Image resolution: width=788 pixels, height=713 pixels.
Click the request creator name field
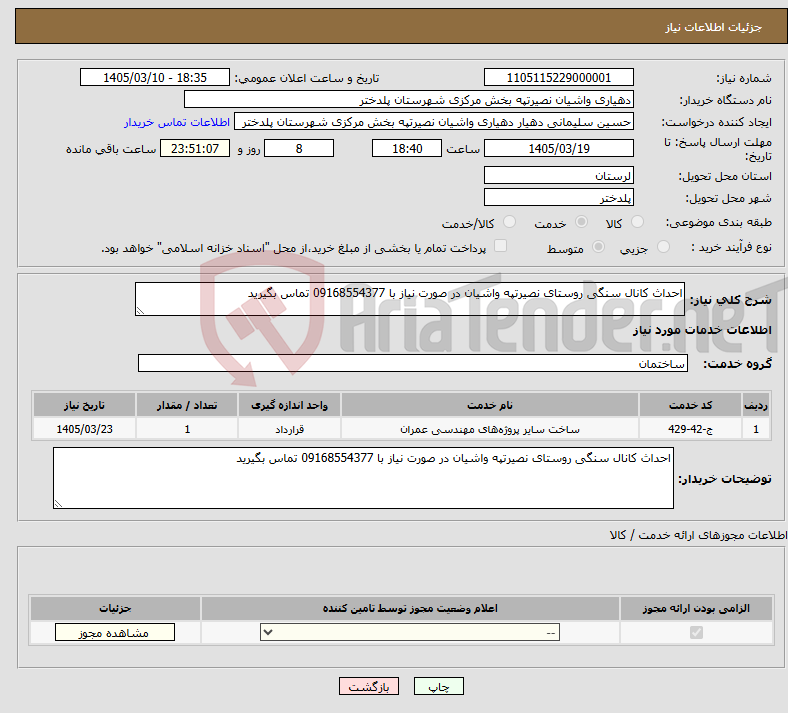coord(434,122)
